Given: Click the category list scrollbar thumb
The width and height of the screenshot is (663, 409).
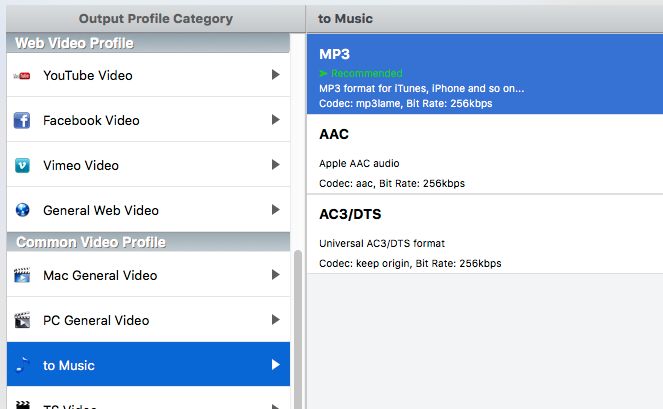Looking at the screenshot, I should tap(298, 329).
